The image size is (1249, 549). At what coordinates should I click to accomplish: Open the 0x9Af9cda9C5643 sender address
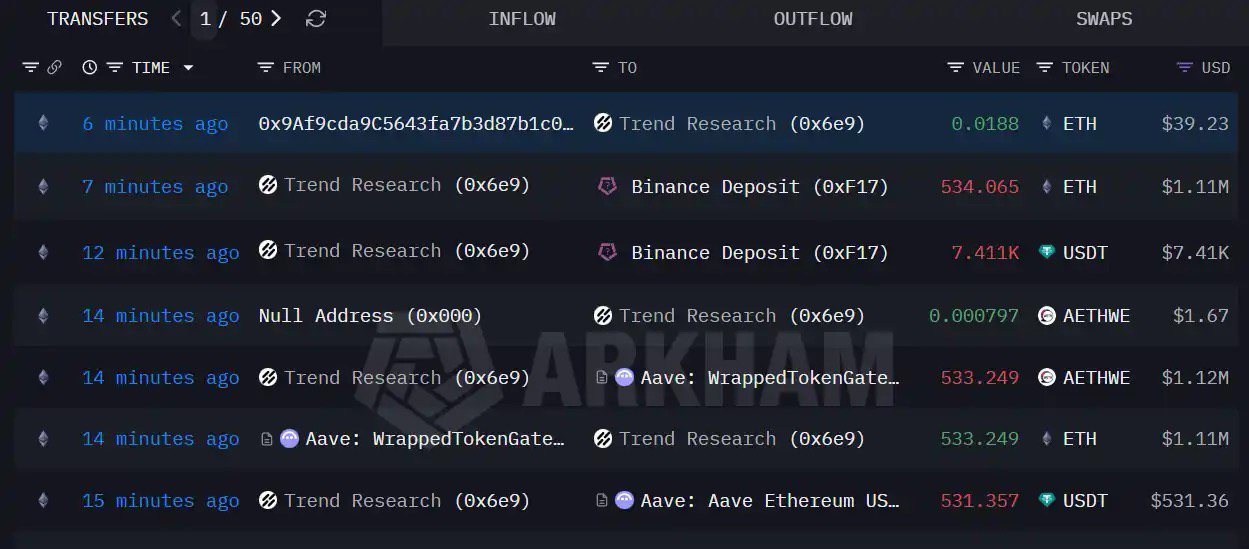(416, 124)
